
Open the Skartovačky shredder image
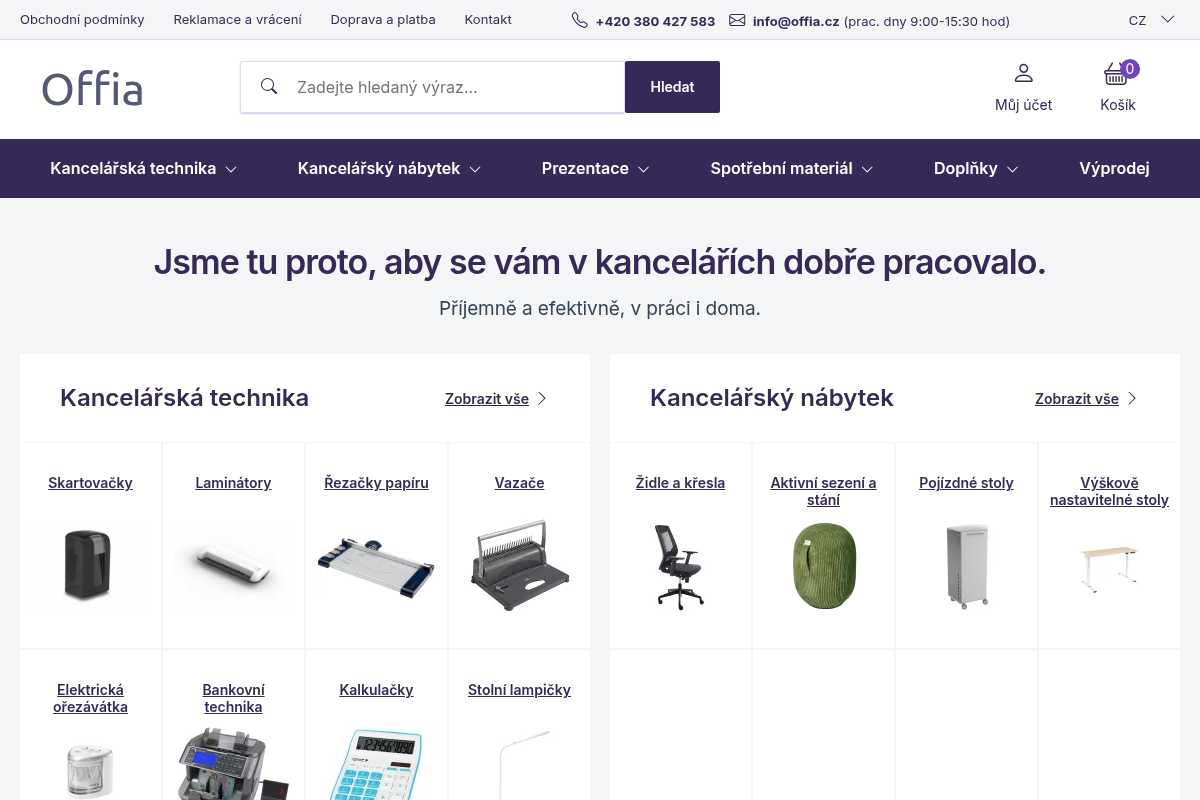[x=90, y=565]
